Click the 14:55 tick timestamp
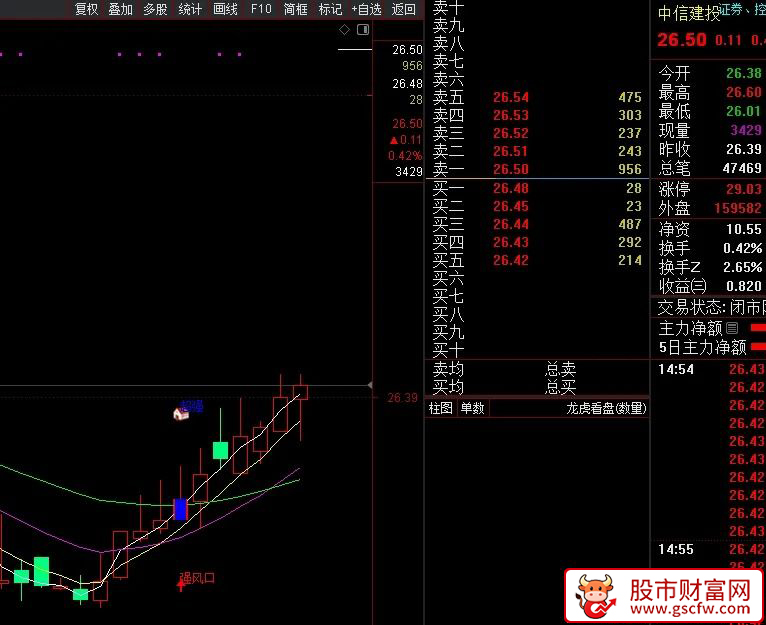Screen dimensions: 766x625 pos(676,549)
